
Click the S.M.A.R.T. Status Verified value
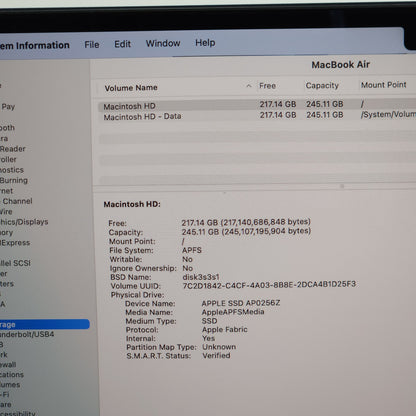[216, 356]
